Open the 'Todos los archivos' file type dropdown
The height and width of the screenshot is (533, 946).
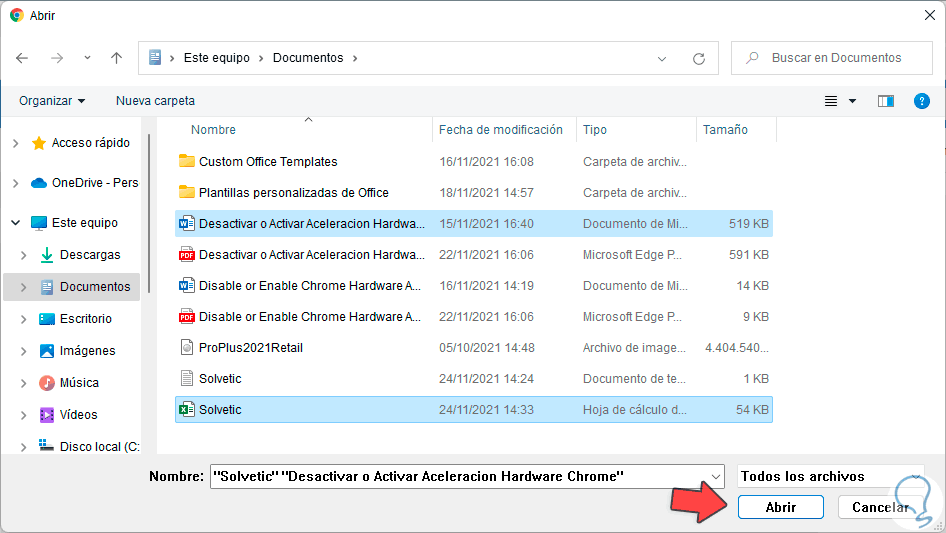click(x=831, y=476)
